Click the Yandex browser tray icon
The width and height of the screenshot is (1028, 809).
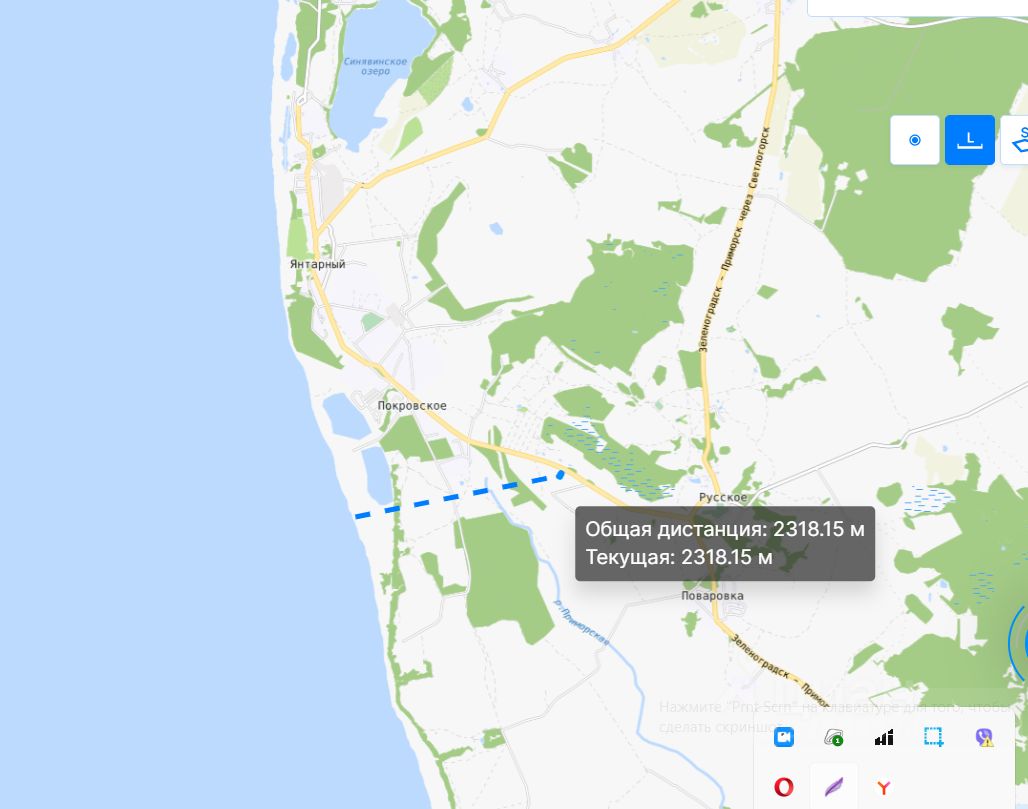pyautogui.click(x=884, y=787)
